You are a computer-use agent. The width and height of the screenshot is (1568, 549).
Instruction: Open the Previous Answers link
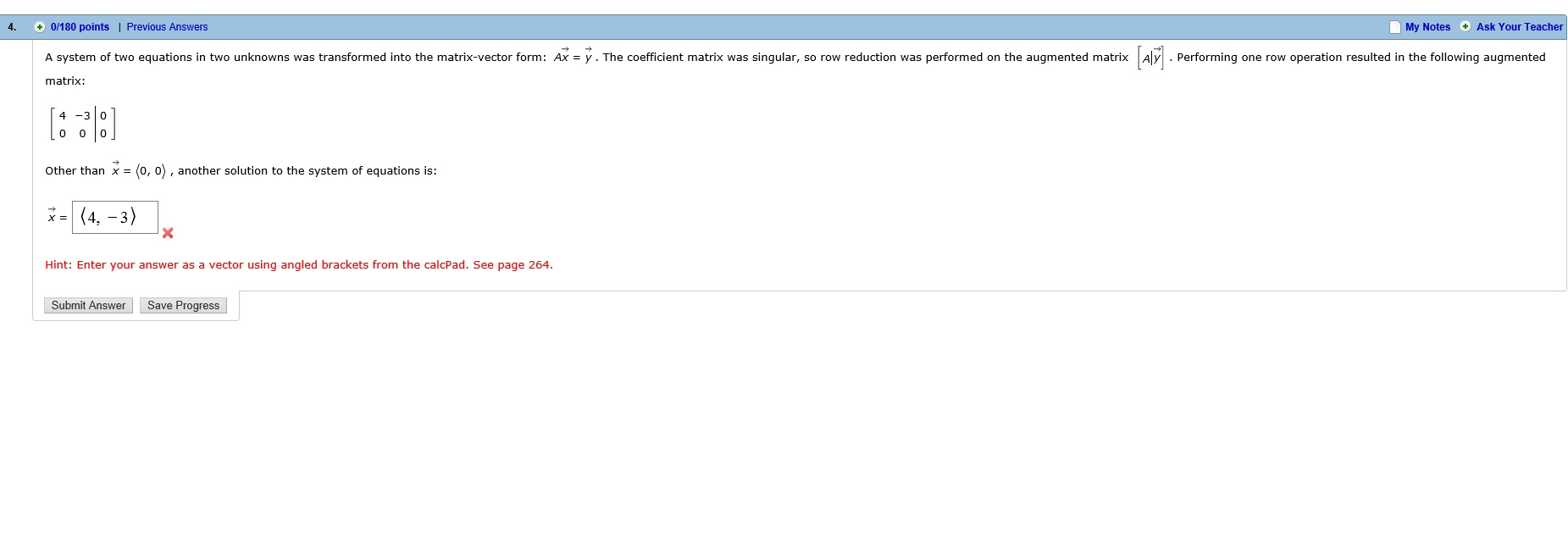167,27
